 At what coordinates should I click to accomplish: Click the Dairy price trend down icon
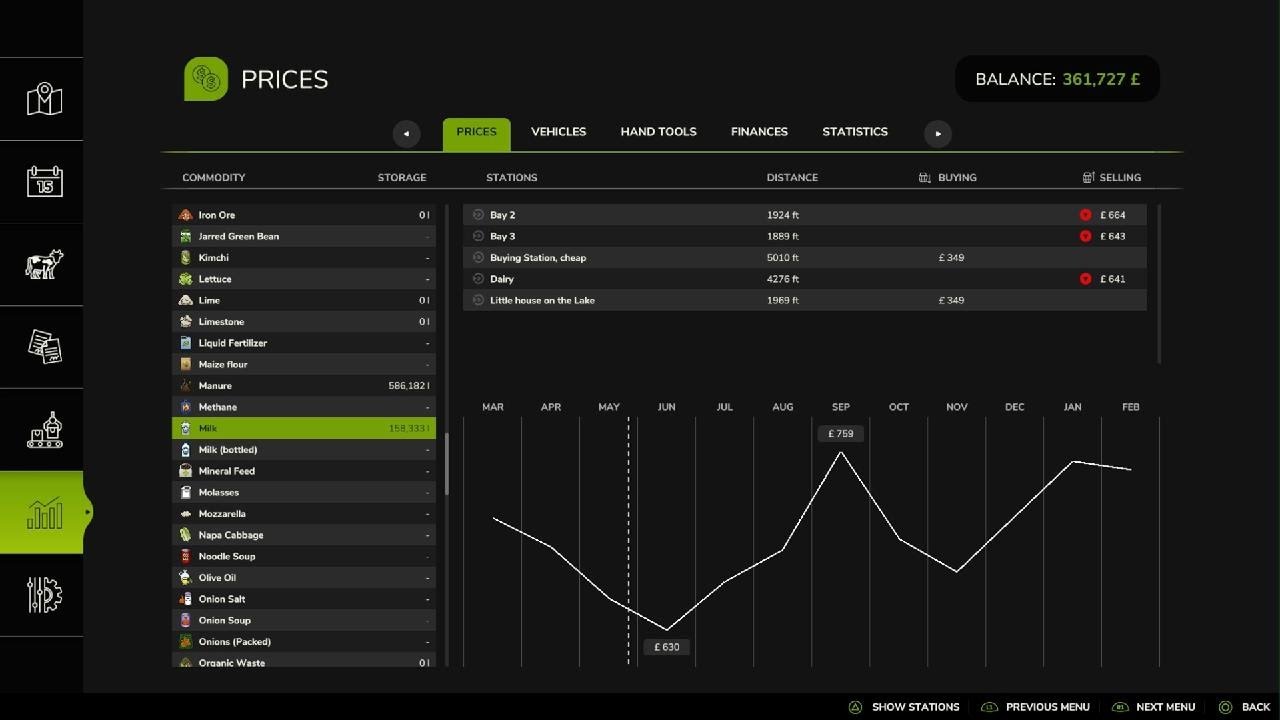coord(1085,279)
